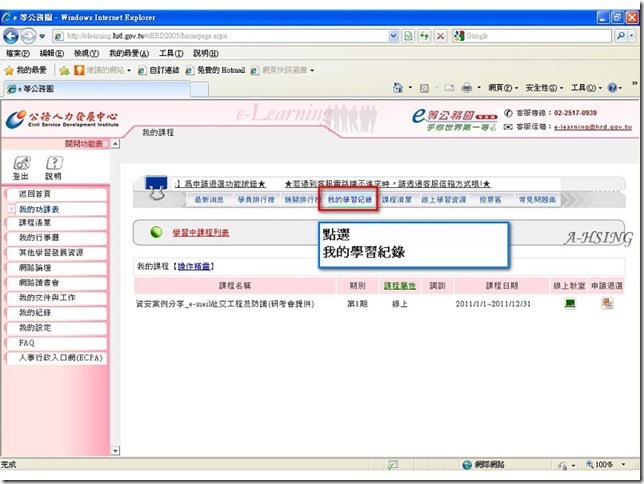Click 課程清單 in sidebar menu
Image resolution: width=644 pixels, height=484 pixels.
pos(57,223)
